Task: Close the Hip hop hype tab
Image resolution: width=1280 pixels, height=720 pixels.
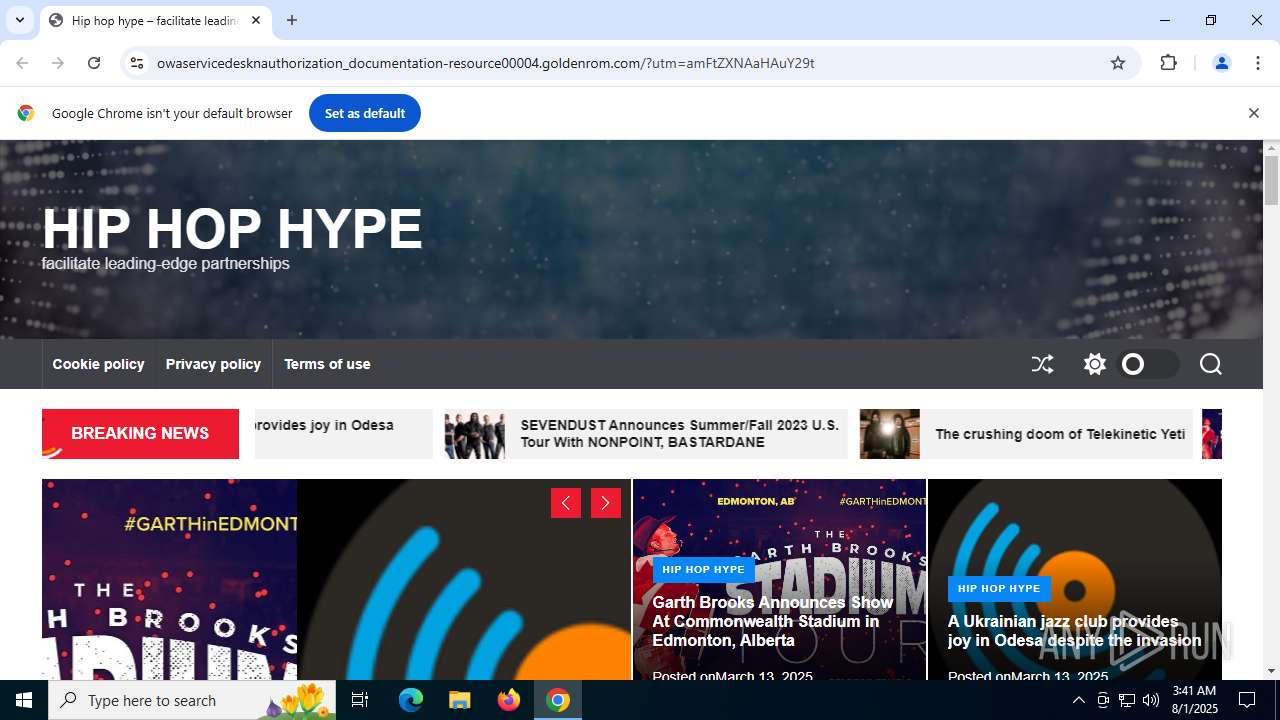Action: point(256,20)
